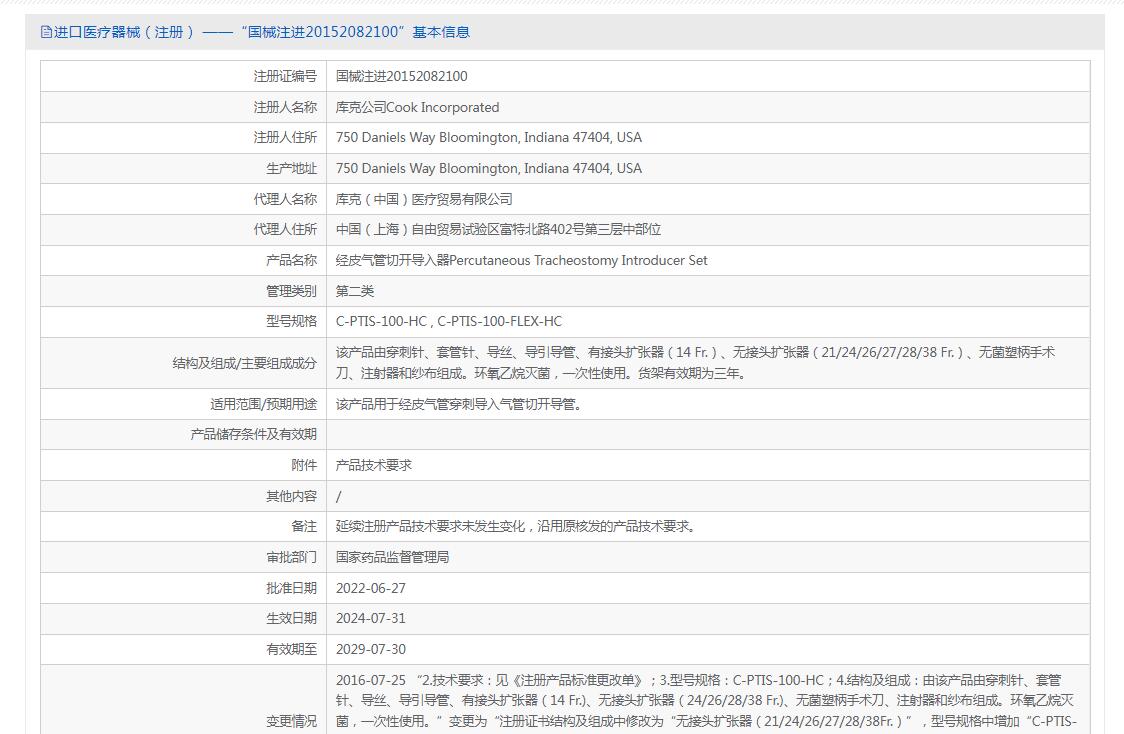Click the 注册人住所 label
Viewport: 1124px width, 734px height.
[x=285, y=137]
